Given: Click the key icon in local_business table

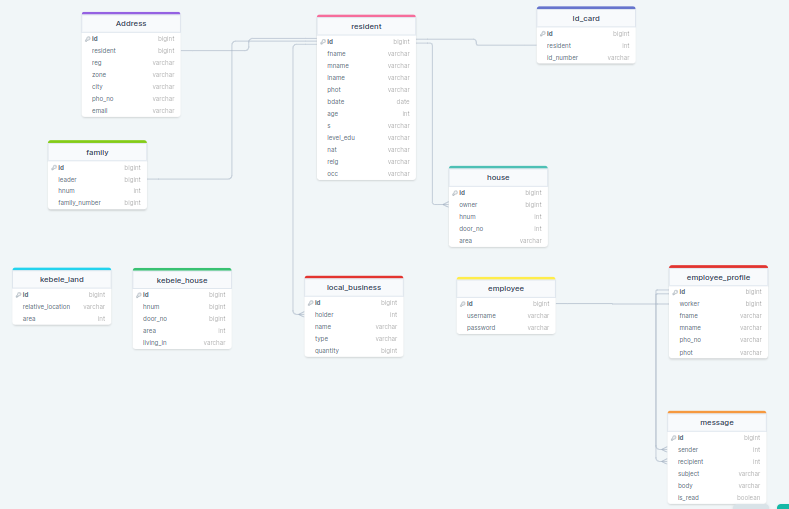Looking at the screenshot, I should 310,303.
